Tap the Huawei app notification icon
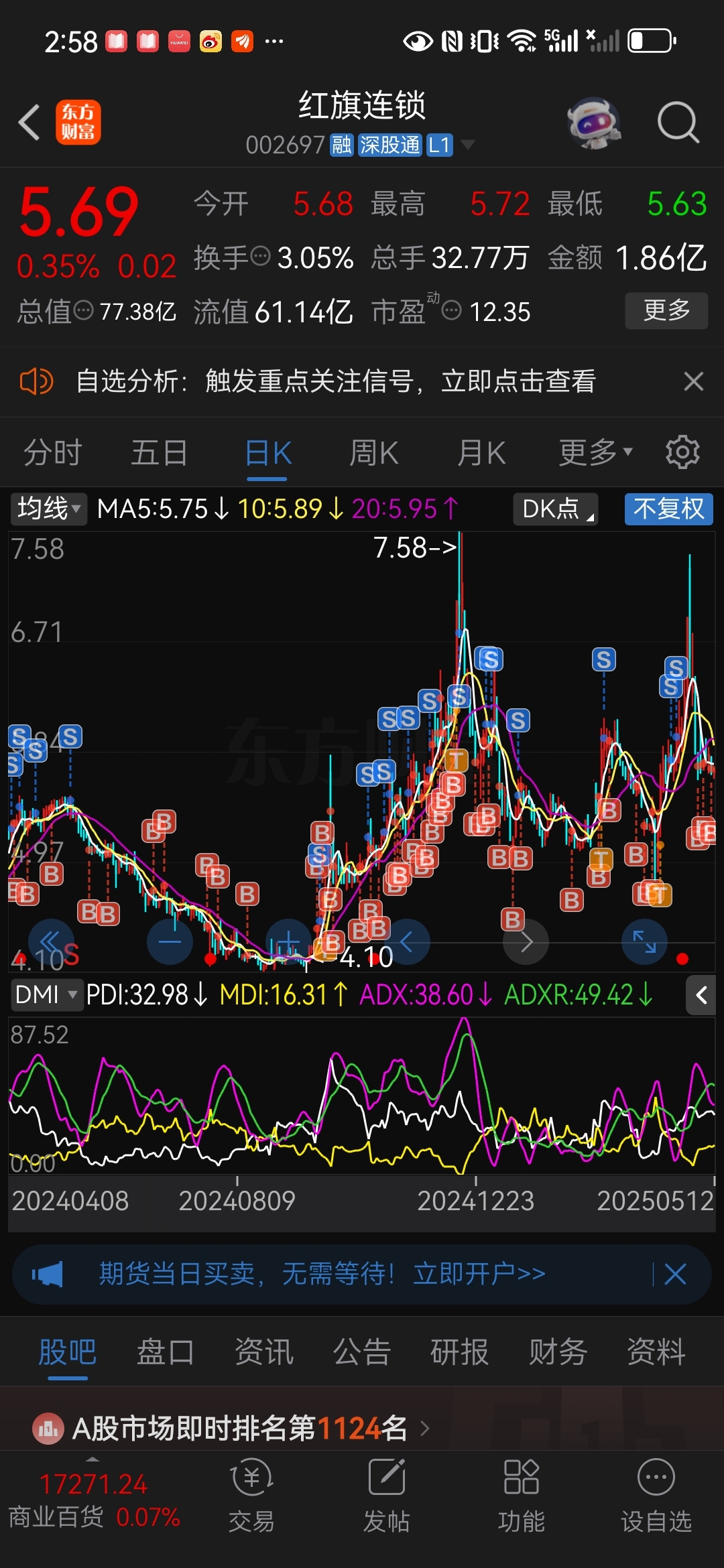The width and height of the screenshot is (724, 1568). tap(179, 42)
